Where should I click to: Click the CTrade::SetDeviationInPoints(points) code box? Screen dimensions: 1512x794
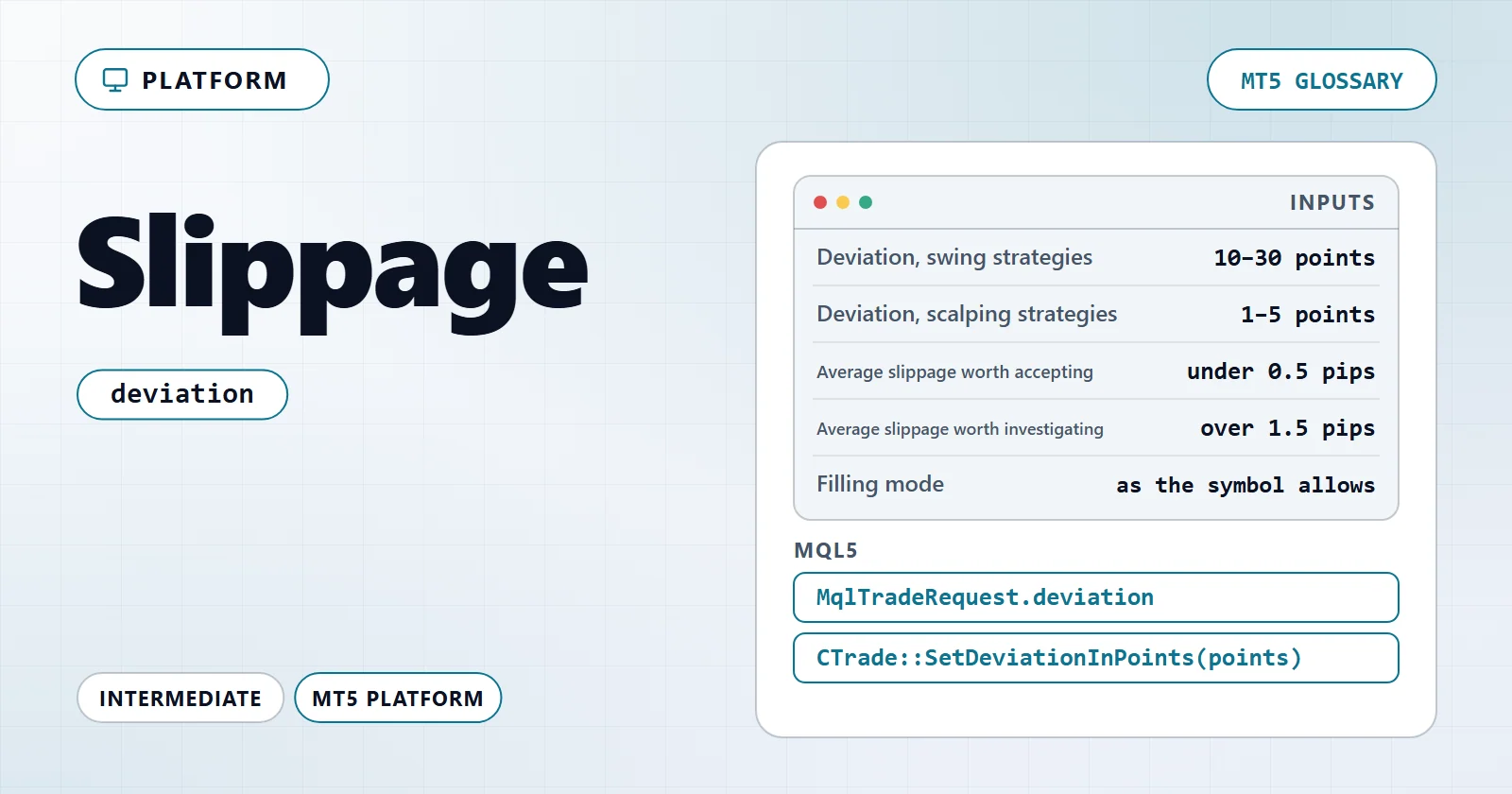click(x=1096, y=658)
